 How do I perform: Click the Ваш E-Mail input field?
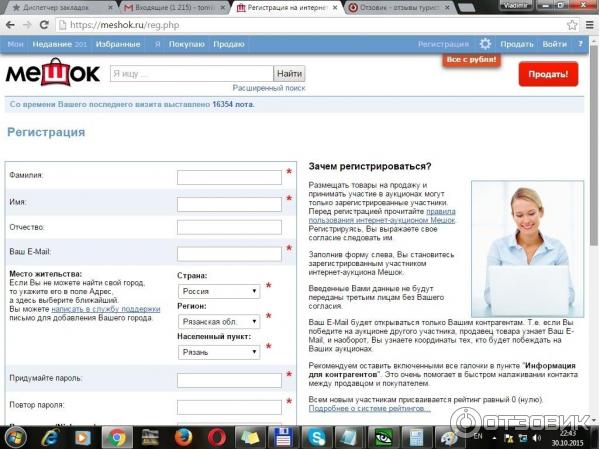click(229, 254)
